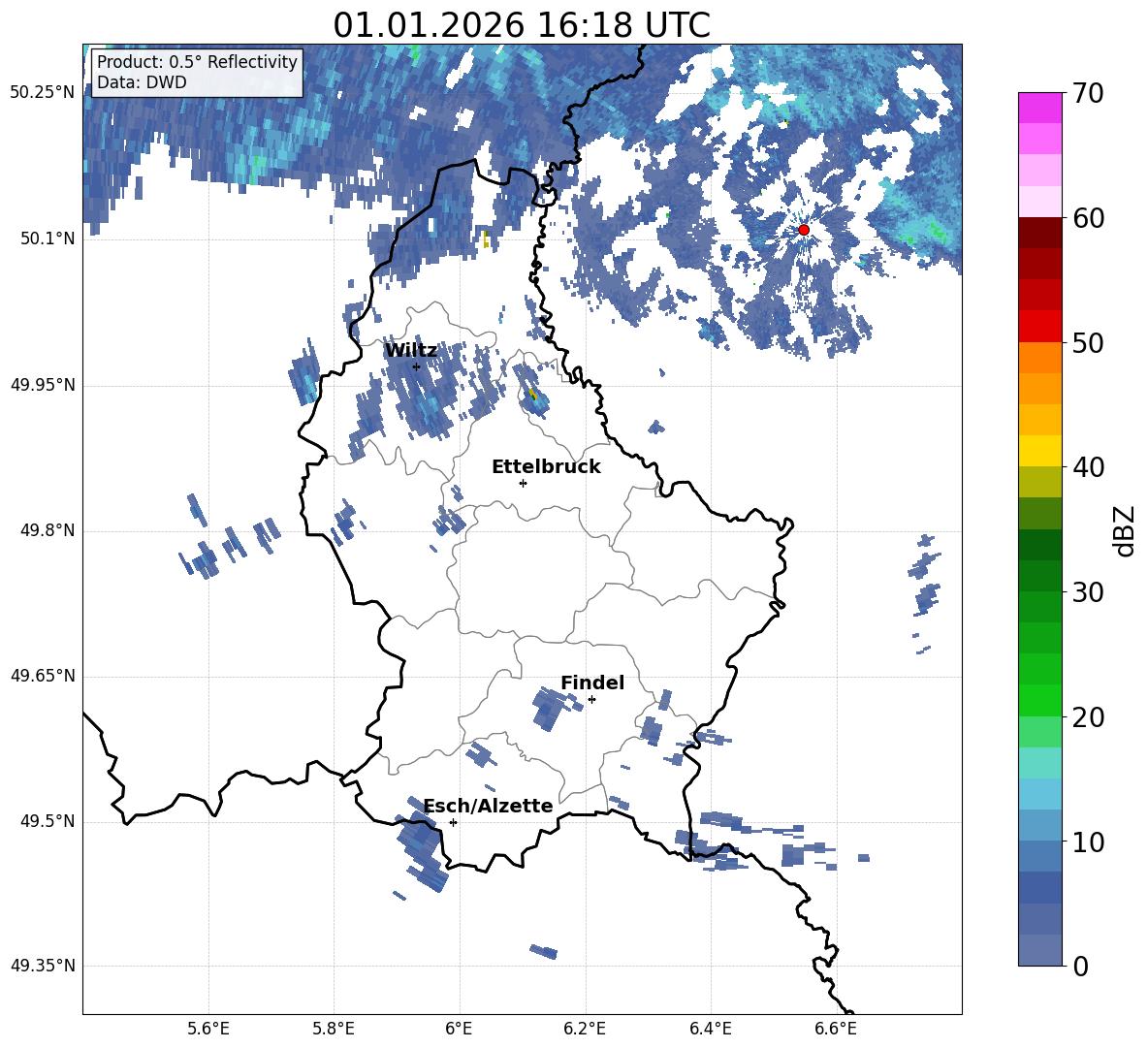The image size is (1148, 1048).
Task: Click the 49.8°N latitude label
Action: click(x=48, y=530)
